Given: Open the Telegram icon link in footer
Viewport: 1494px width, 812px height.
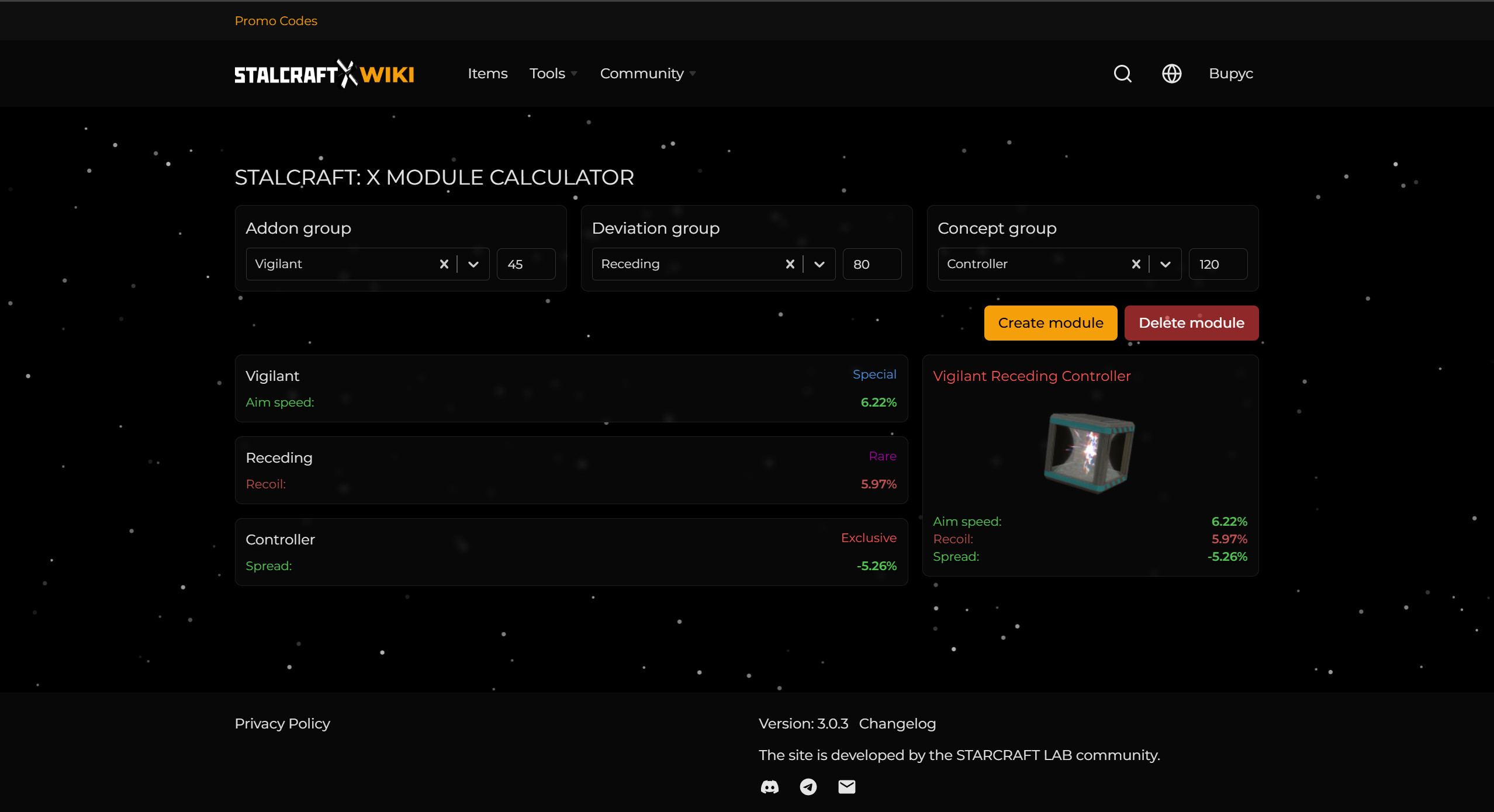Looking at the screenshot, I should (x=808, y=787).
